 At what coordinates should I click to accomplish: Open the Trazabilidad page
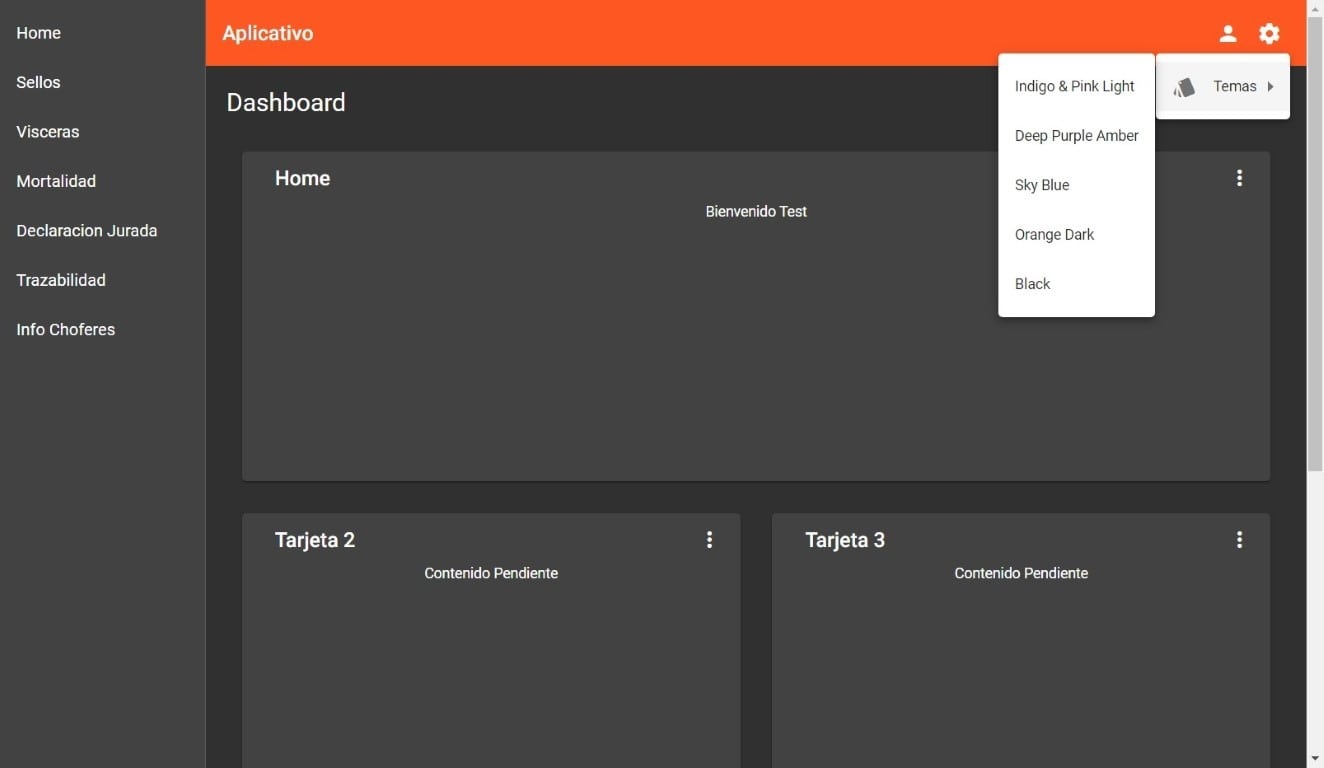coord(61,280)
